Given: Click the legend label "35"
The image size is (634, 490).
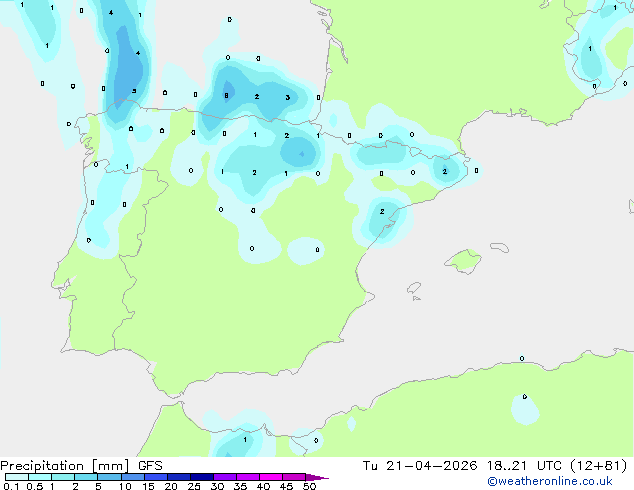Looking at the screenshot, I should pyautogui.click(x=240, y=486).
